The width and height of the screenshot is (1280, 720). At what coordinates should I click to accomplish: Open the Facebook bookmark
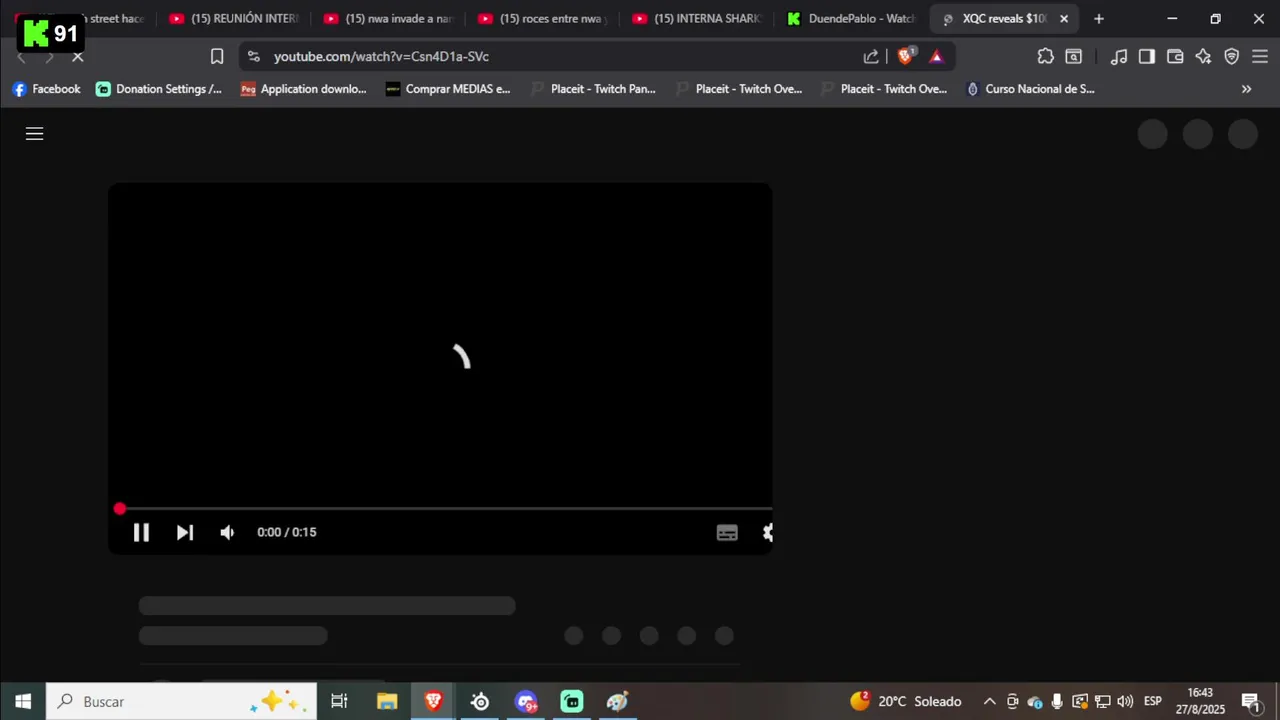46,89
